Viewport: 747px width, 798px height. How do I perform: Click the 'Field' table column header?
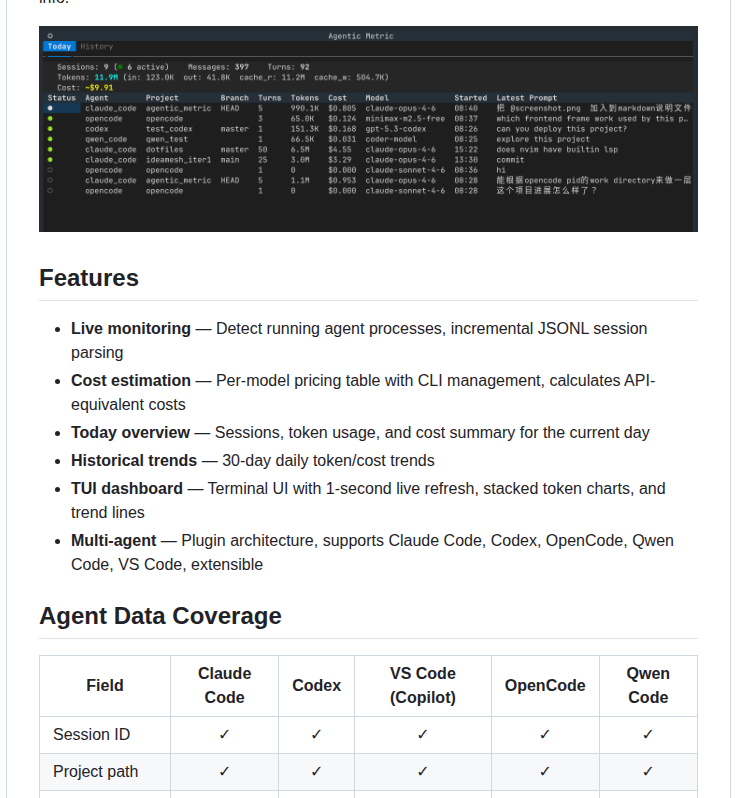105,686
